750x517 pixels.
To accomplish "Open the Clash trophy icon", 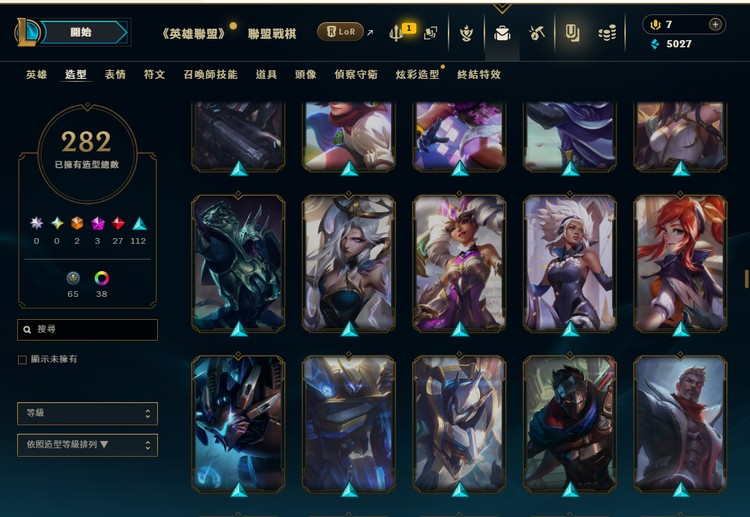I will click(397, 33).
